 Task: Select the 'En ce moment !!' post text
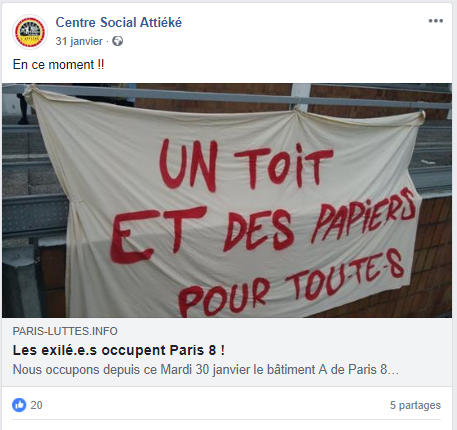click(x=58, y=65)
